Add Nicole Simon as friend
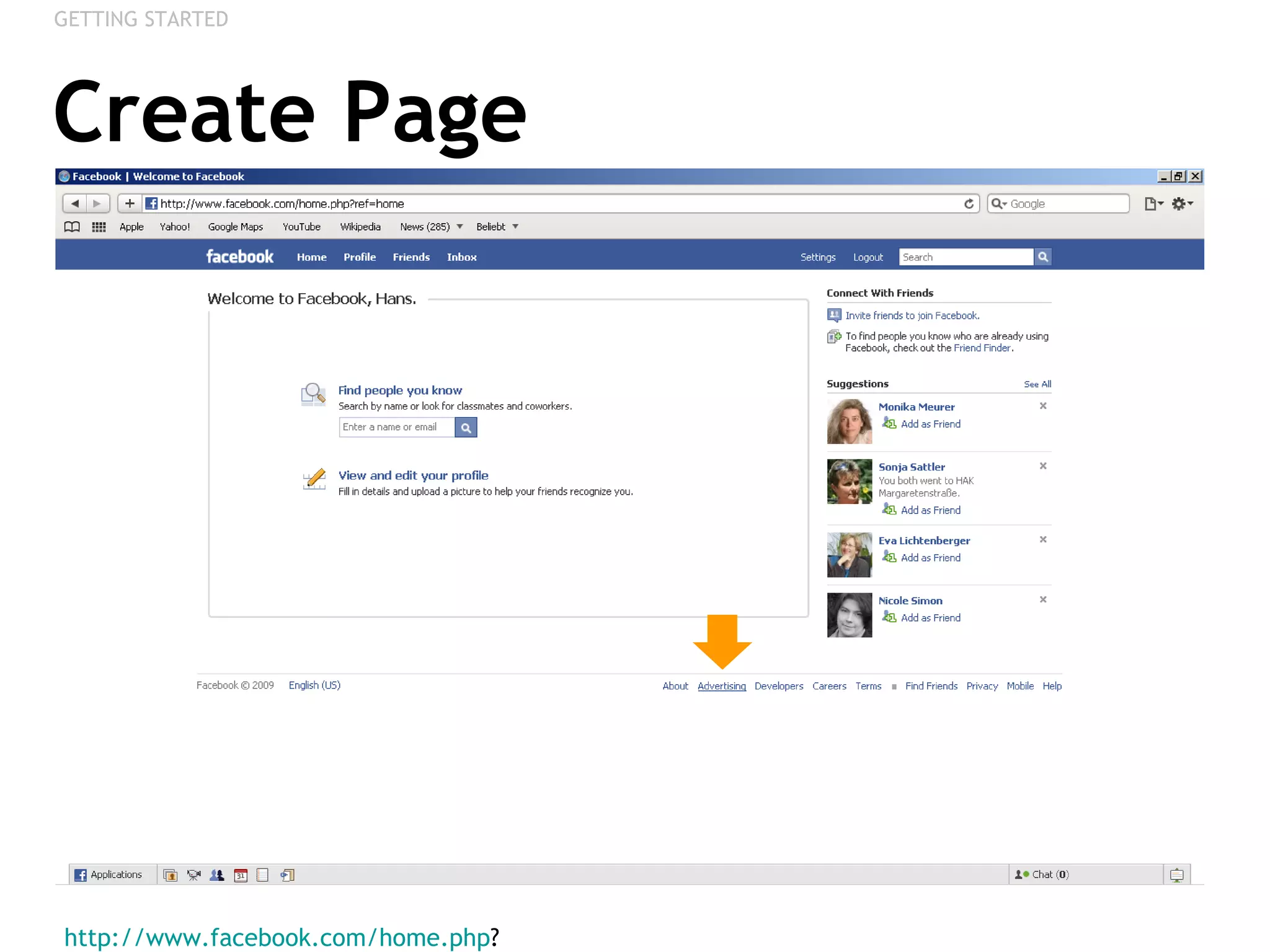Screen dimensions: 1270x952 (x=931, y=618)
